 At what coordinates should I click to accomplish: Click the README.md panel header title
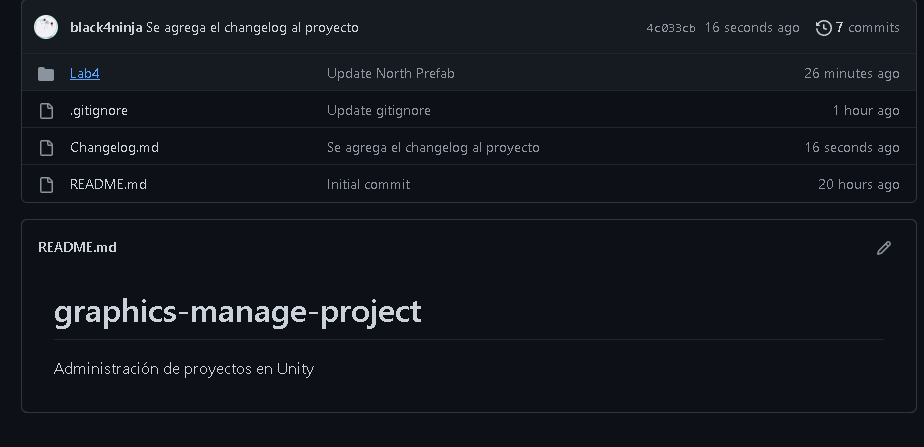point(77,247)
